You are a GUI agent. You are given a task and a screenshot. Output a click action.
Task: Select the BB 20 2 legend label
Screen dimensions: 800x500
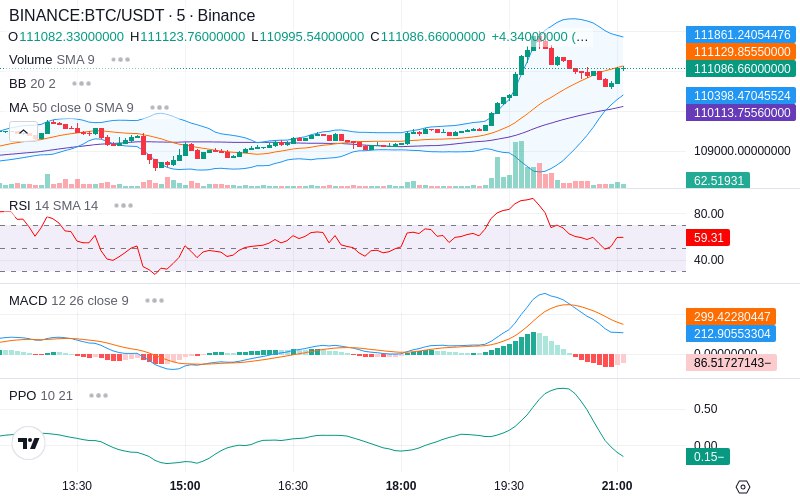tap(32, 84)
